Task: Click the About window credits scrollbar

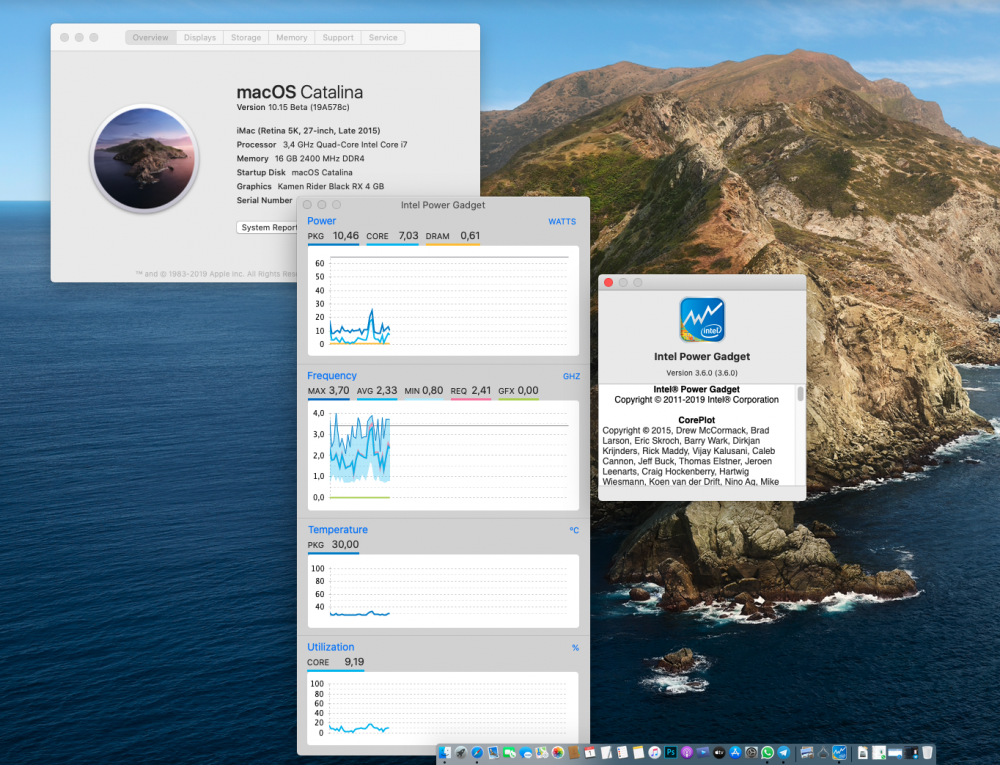Action: (800, 393)
